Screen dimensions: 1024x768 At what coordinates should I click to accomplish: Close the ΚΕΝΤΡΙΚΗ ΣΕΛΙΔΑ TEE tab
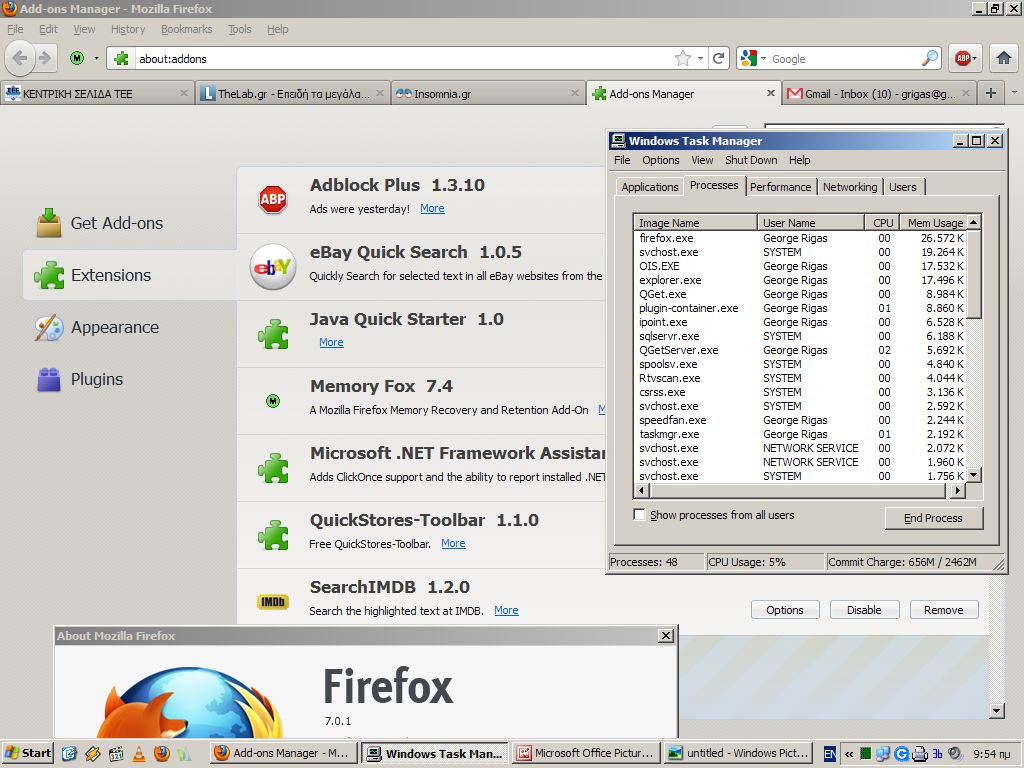click(184, 93)
